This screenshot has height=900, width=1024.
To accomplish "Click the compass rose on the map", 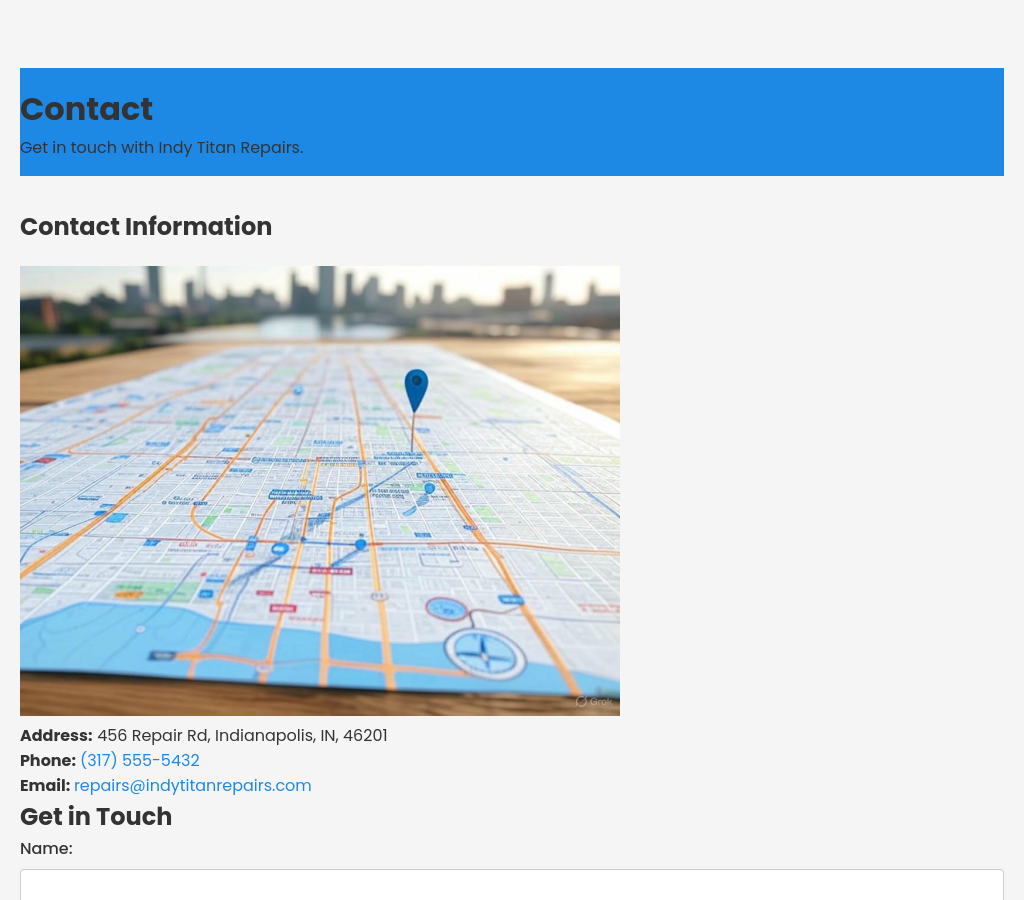I will pos(485,653).
